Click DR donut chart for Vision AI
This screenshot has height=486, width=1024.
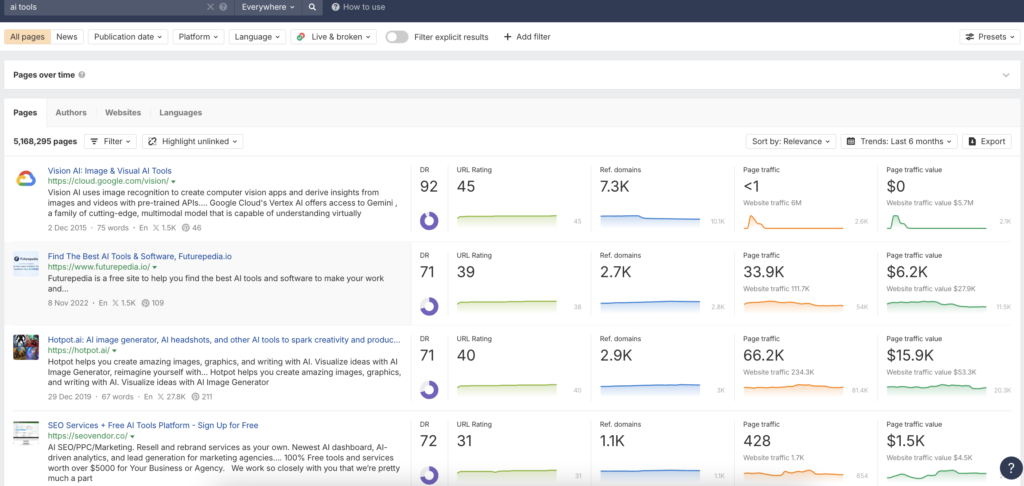[x=429, y=221]
